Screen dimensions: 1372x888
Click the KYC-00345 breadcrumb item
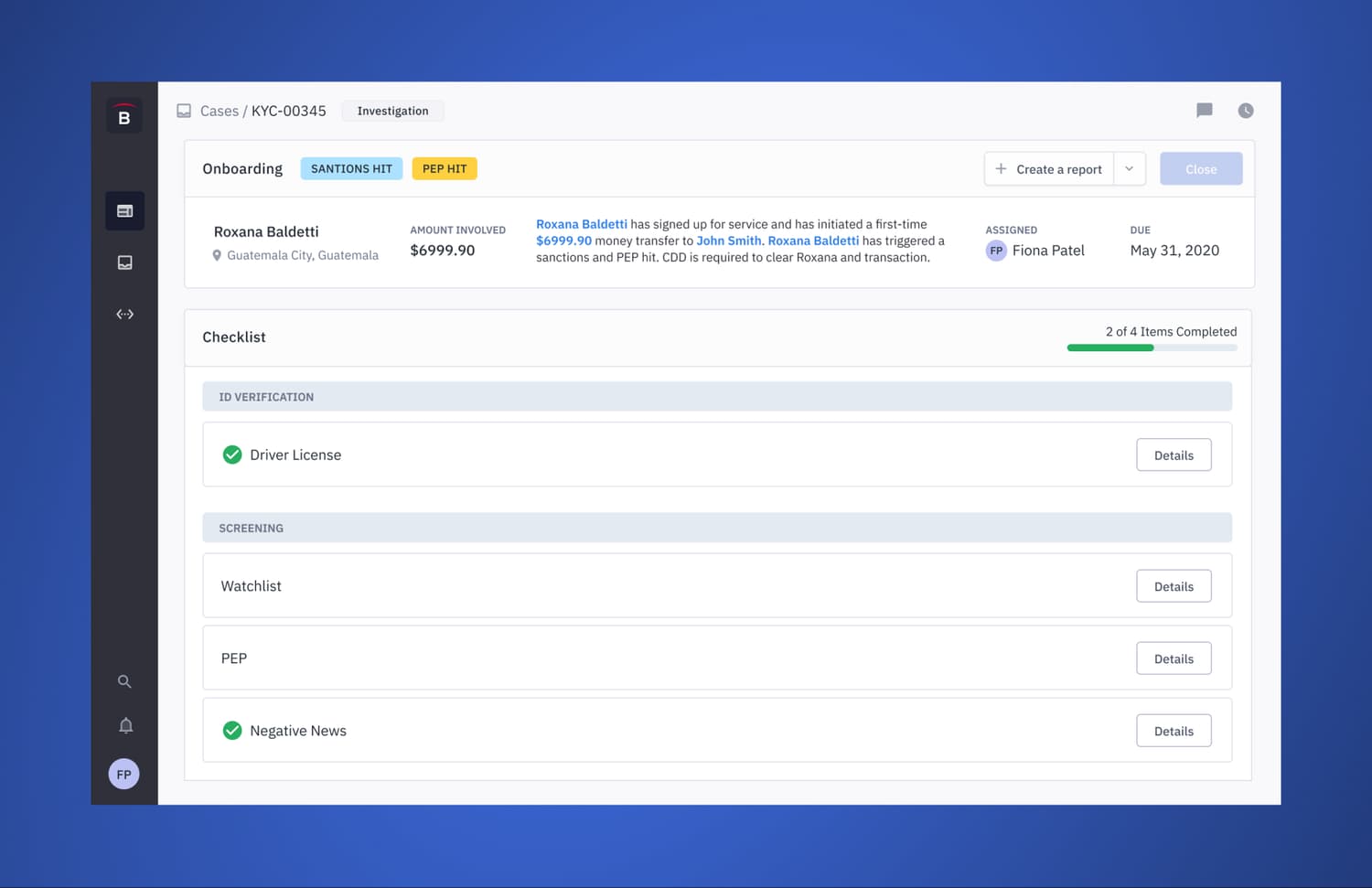(289, 111)
